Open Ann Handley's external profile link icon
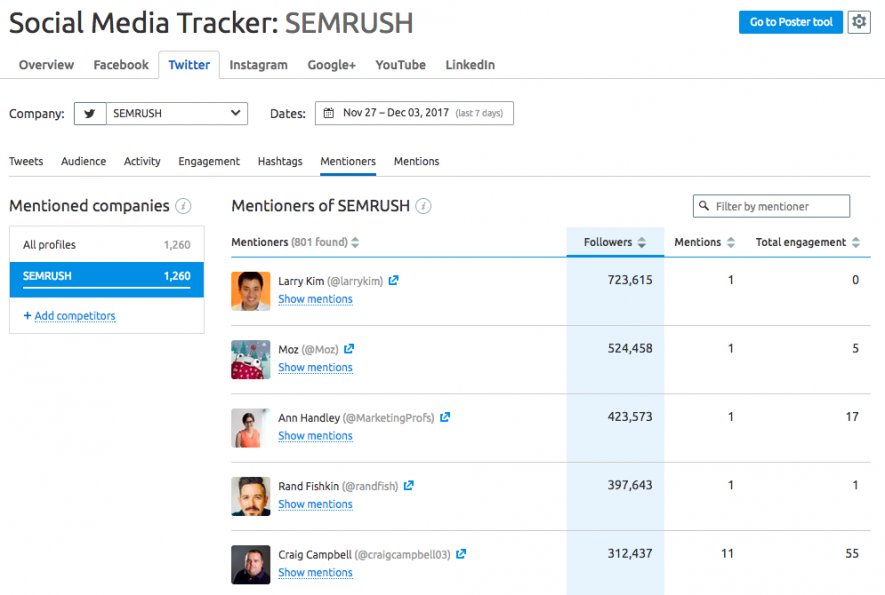 (445, 417)
